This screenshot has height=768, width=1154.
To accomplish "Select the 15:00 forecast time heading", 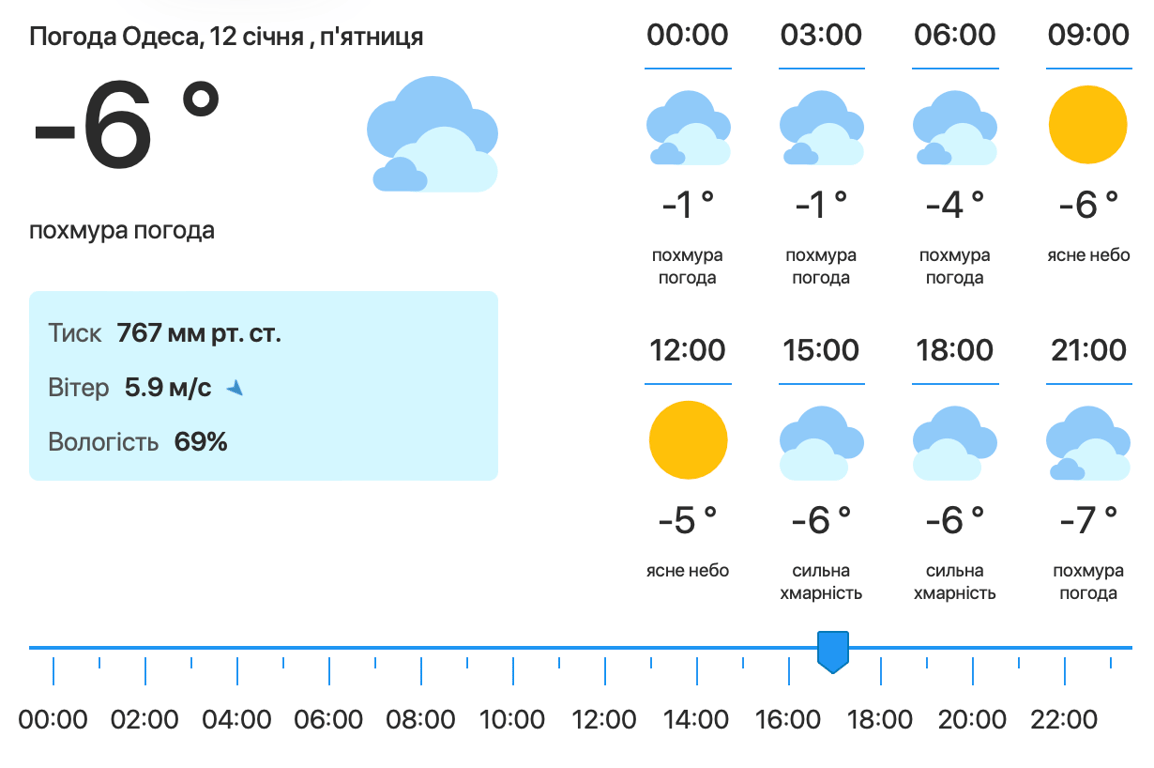I will [x=821, y=350].
